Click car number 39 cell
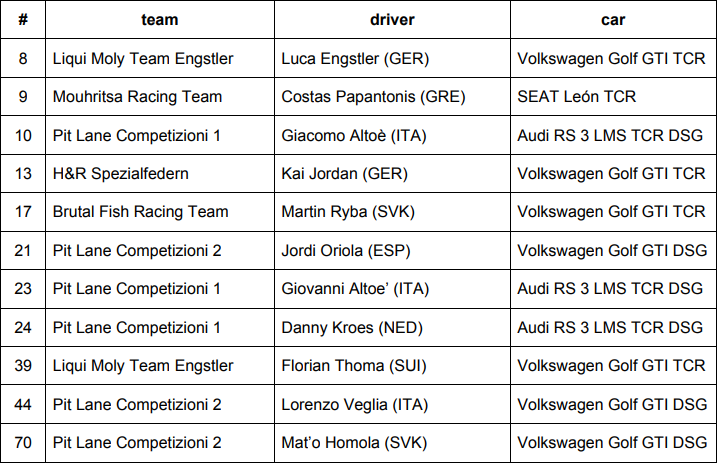 (x=23, y=366)
